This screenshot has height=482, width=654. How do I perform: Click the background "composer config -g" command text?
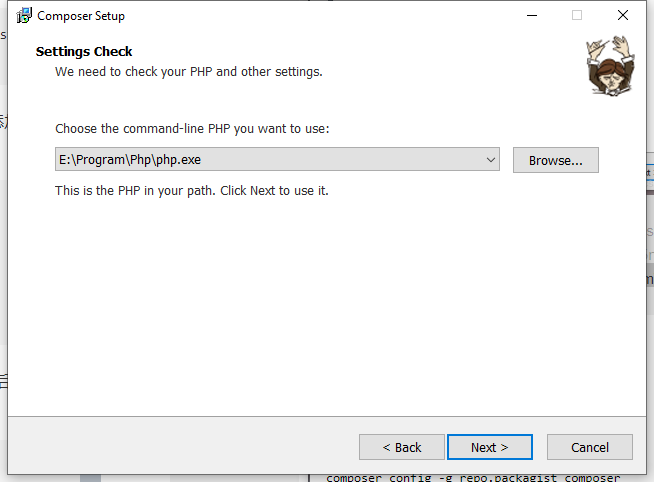[472, 477]
